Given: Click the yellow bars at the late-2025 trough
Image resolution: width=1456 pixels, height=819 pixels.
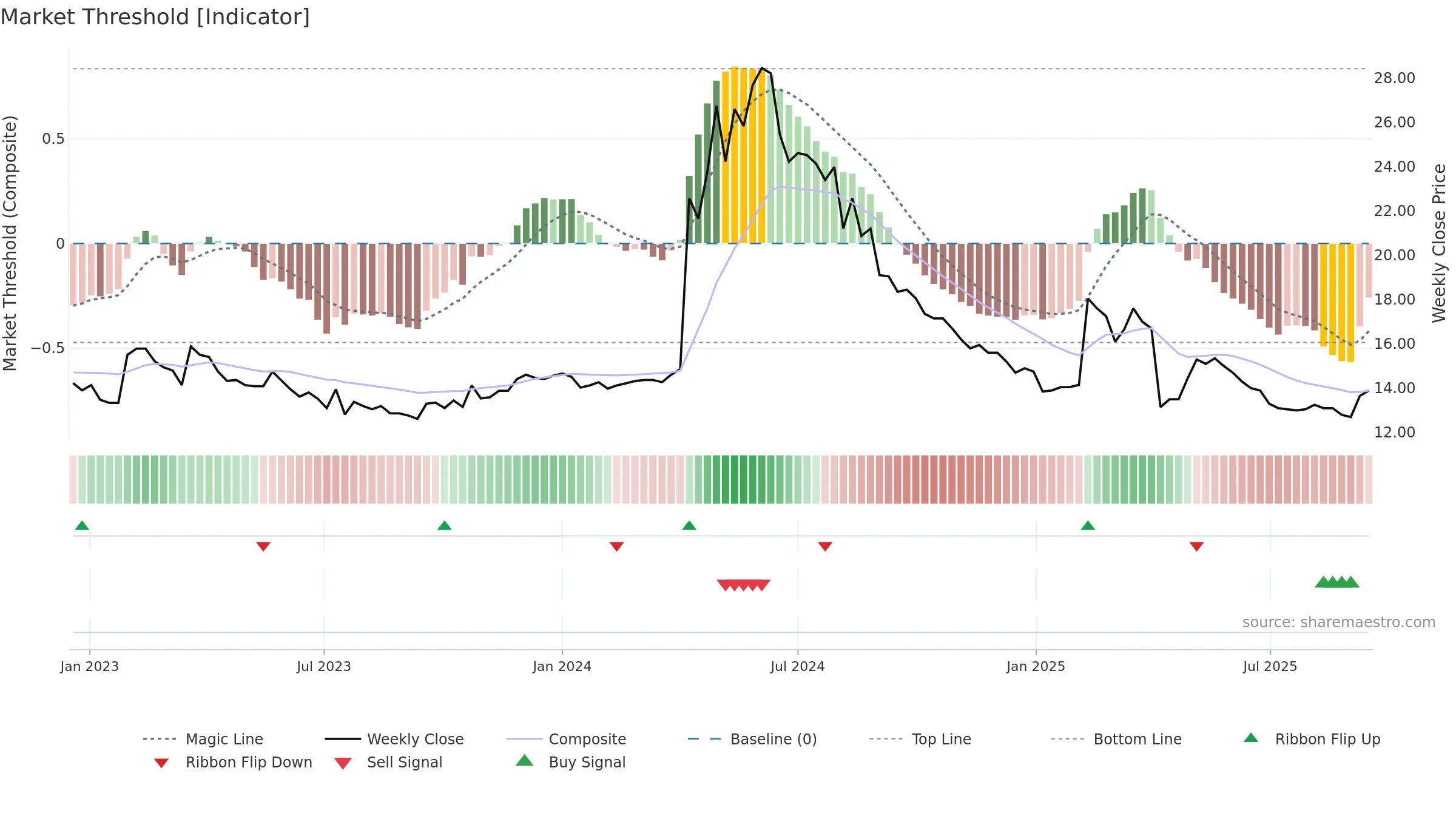Looking at the screenshot, I should point(1337,303).
